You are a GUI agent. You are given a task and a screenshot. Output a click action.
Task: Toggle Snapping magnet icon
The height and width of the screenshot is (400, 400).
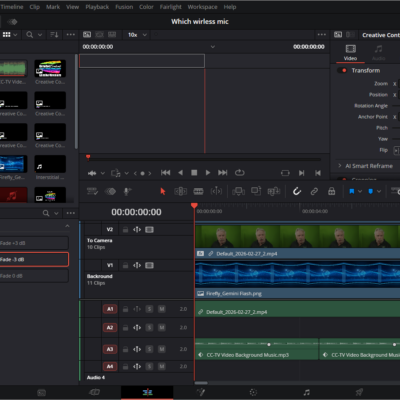[297, 191]
